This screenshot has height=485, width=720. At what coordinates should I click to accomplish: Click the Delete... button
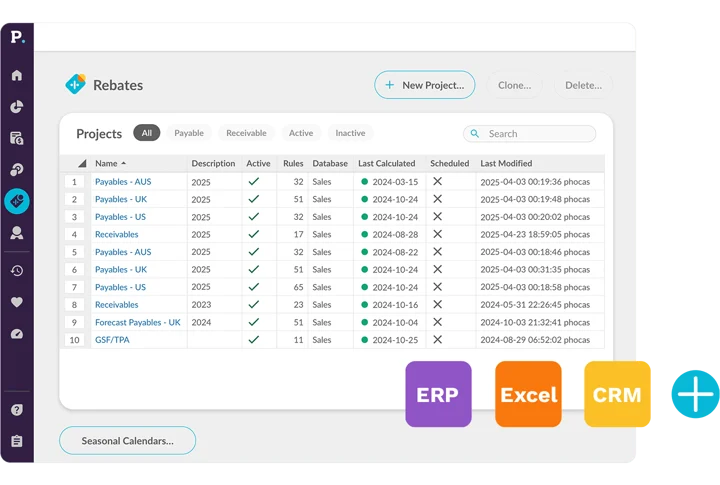[583, 85]
